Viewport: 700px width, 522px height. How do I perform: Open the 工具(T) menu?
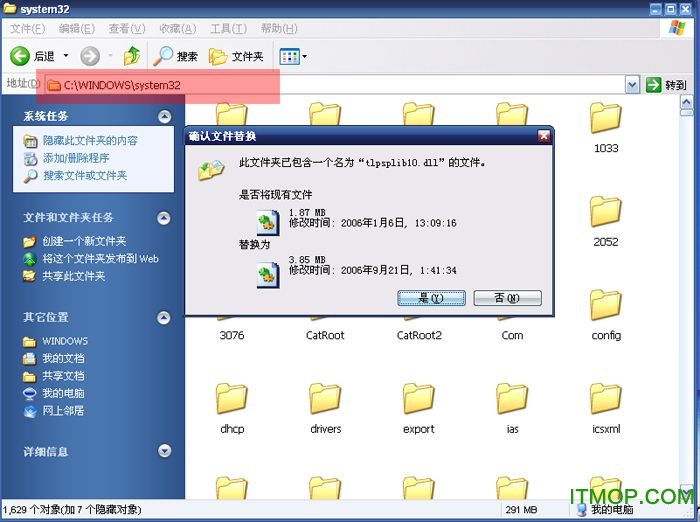(x=228, y=29)
